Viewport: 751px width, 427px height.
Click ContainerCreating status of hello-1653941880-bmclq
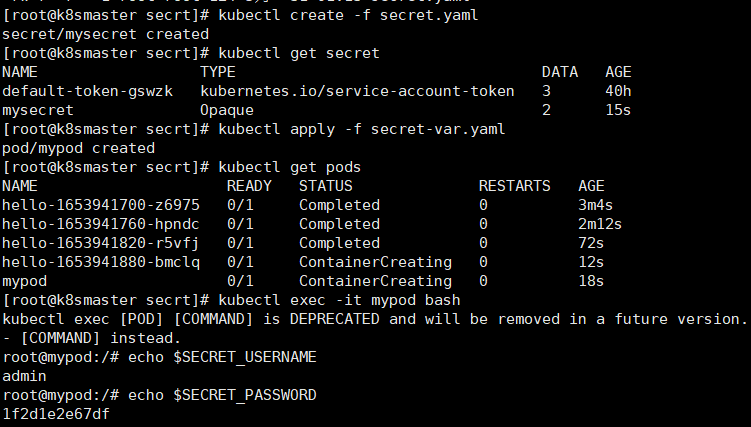point(376,262)
